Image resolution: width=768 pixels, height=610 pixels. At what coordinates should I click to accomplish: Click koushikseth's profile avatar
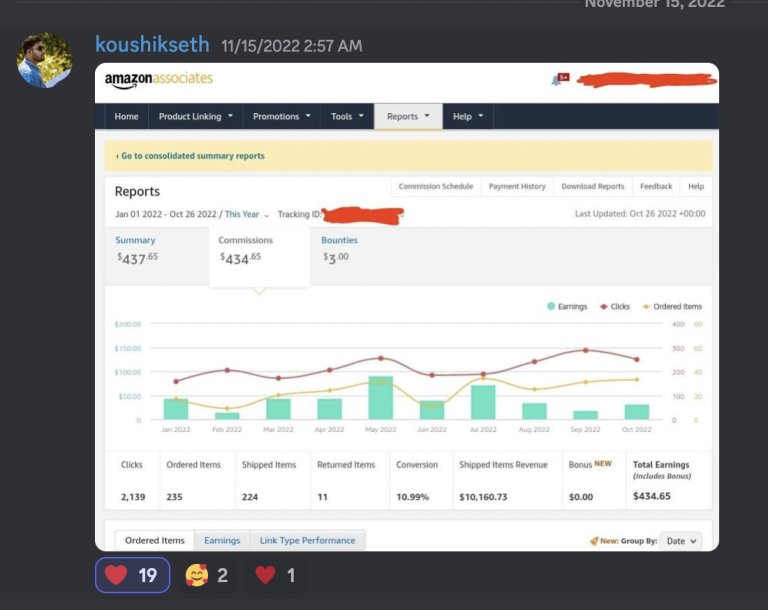point(44,60)
